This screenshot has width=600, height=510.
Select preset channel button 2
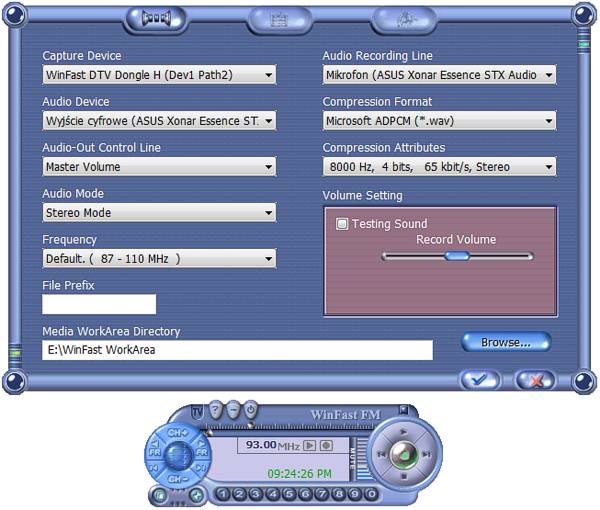tap(240, 494)
